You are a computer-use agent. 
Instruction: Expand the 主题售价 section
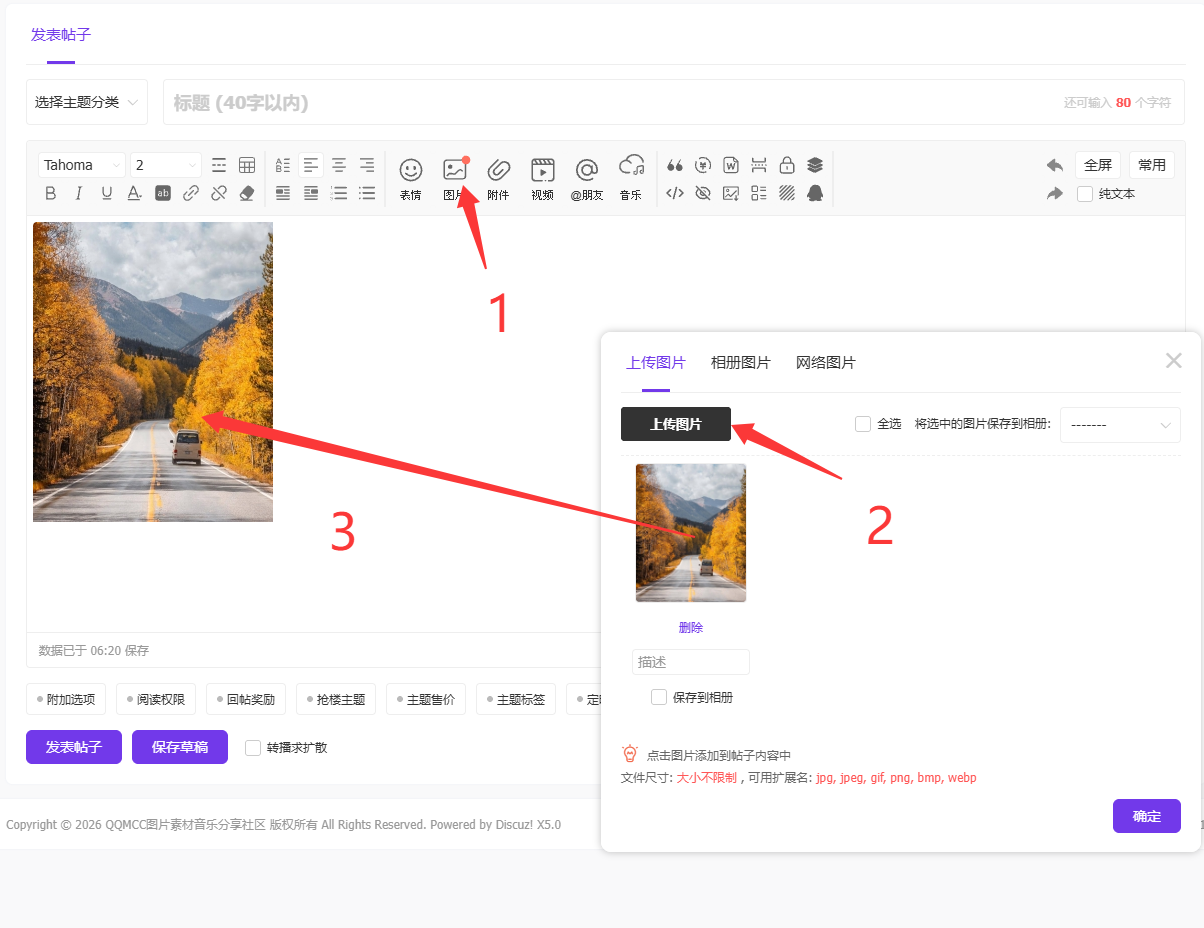[426, 699]
